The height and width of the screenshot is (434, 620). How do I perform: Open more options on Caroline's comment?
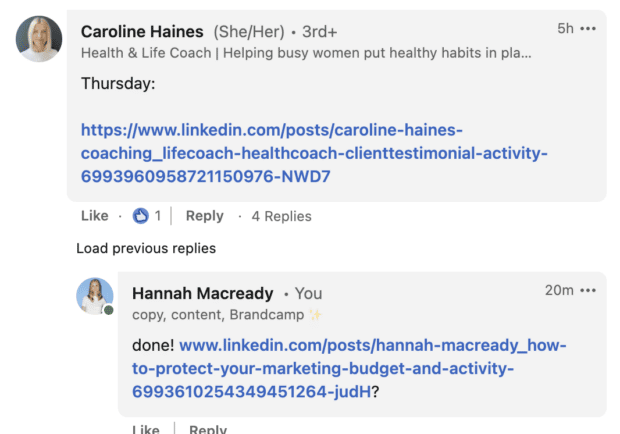[588, 28]
